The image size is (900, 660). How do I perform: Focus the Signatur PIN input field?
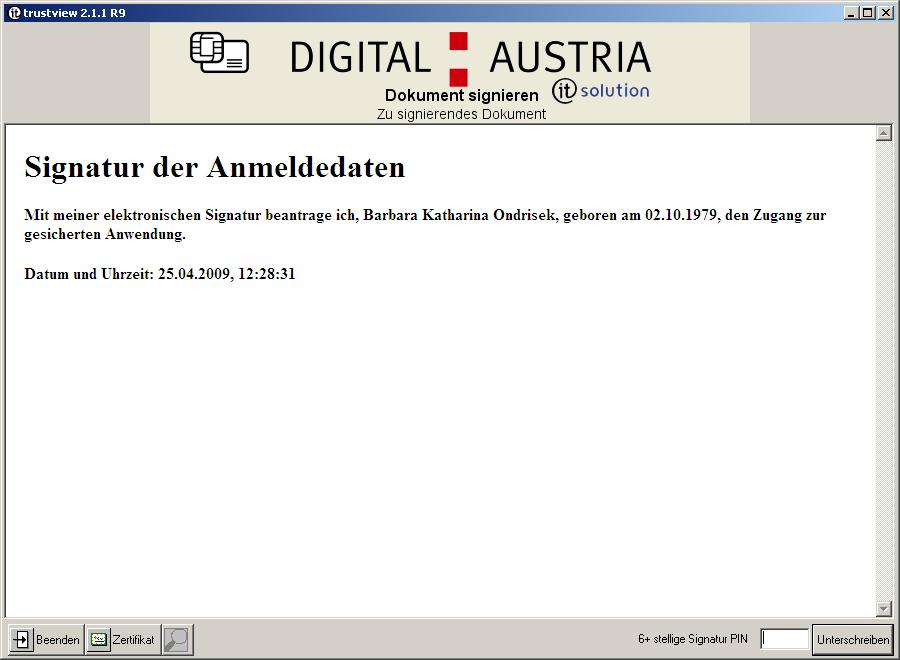785,639
